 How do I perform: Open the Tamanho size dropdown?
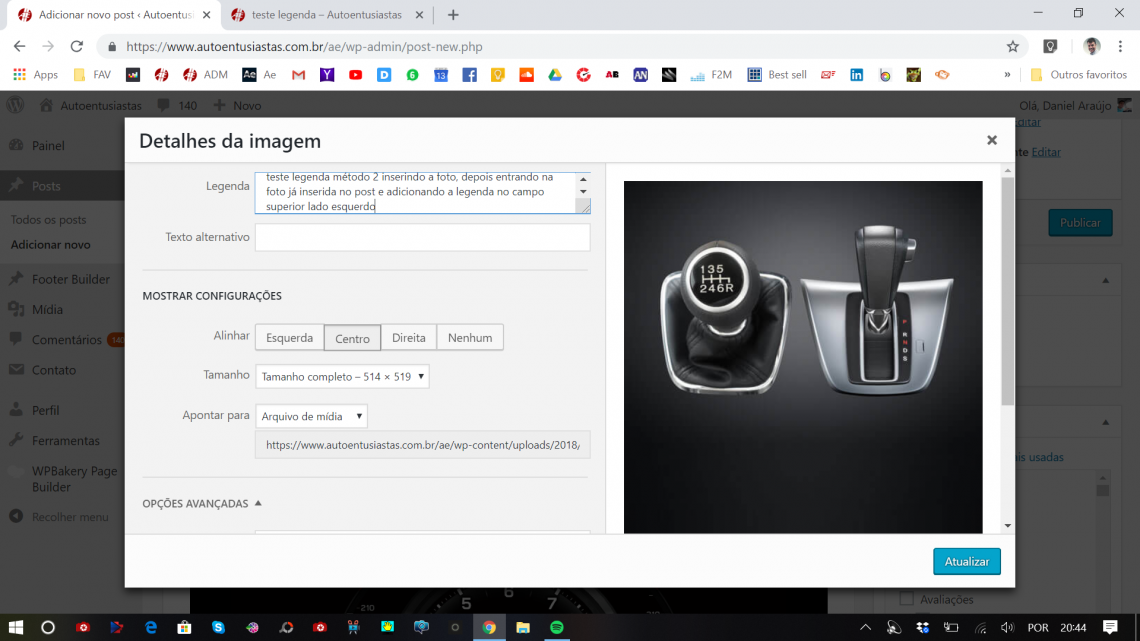click(x=342, y=377)
